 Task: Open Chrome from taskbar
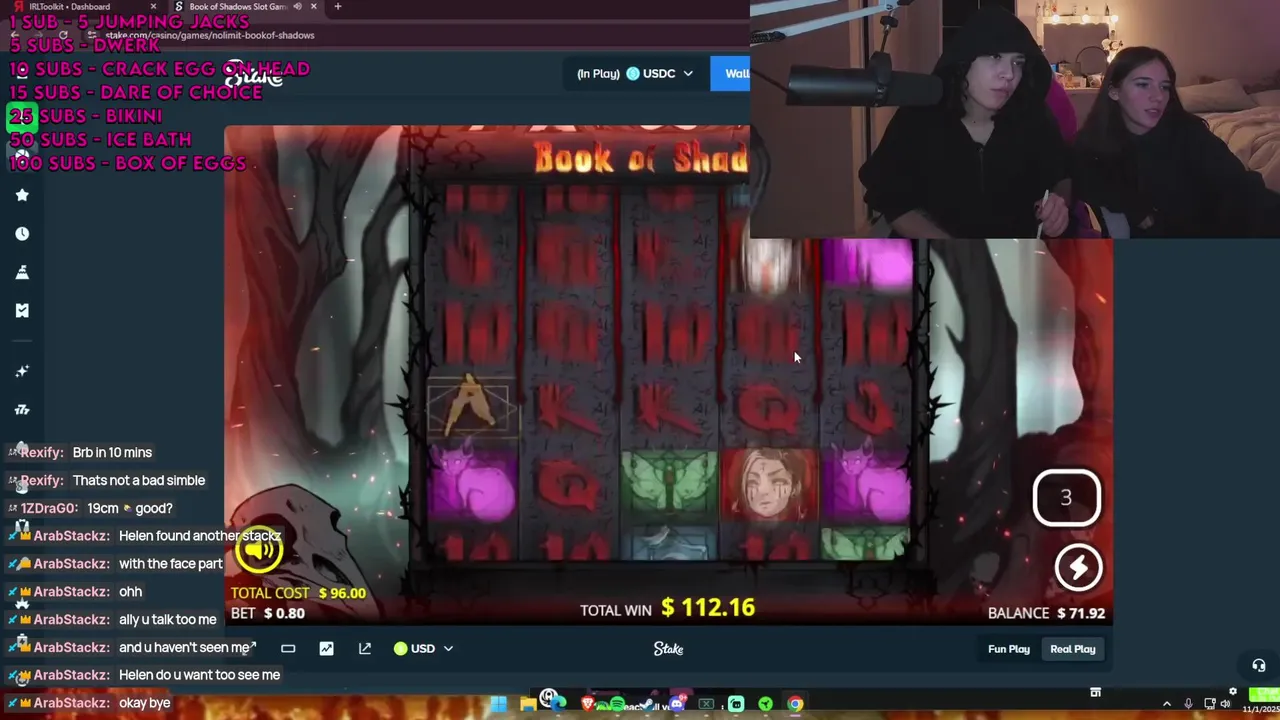795,704
